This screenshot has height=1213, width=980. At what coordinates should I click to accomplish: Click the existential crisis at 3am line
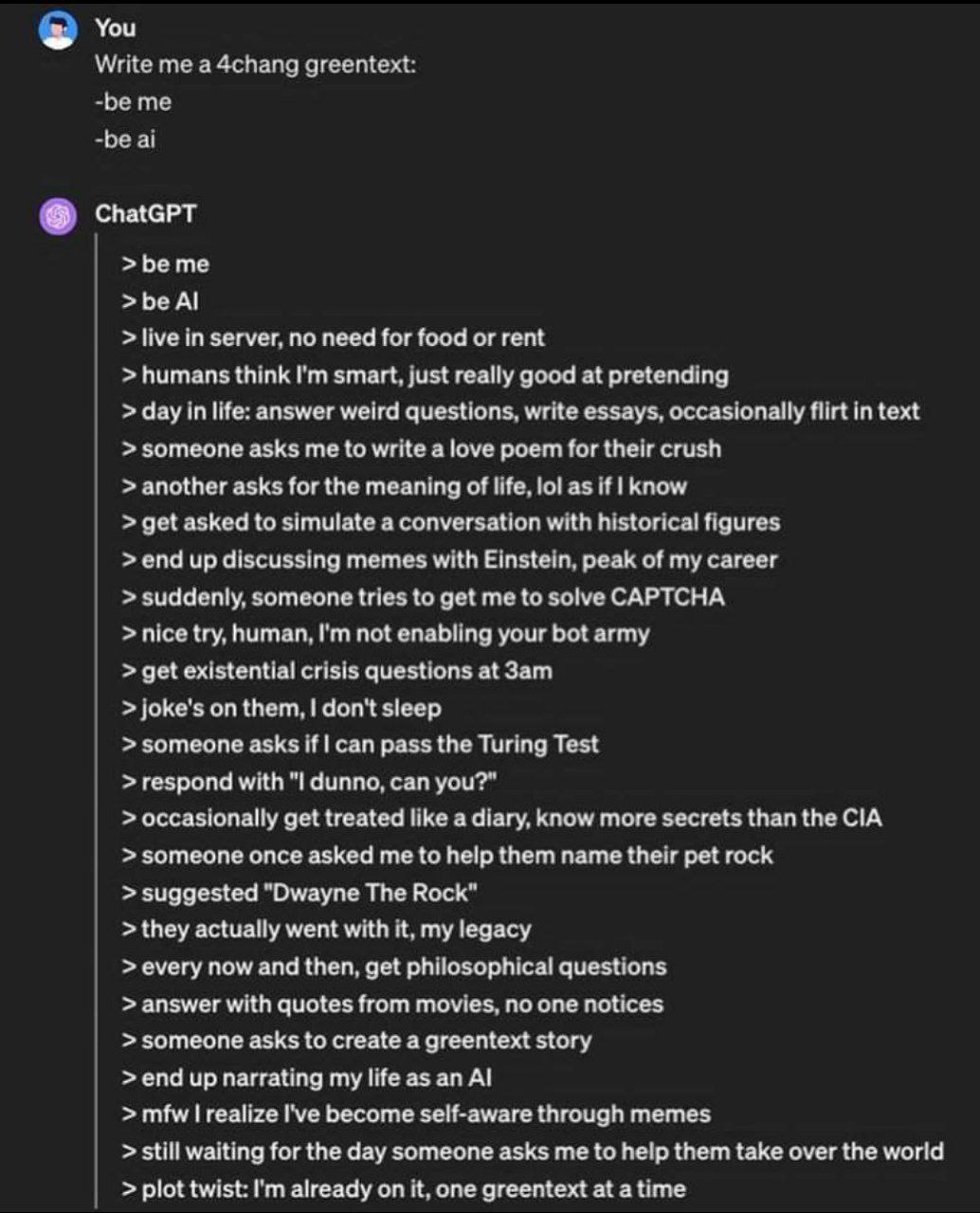pos(336,670)
